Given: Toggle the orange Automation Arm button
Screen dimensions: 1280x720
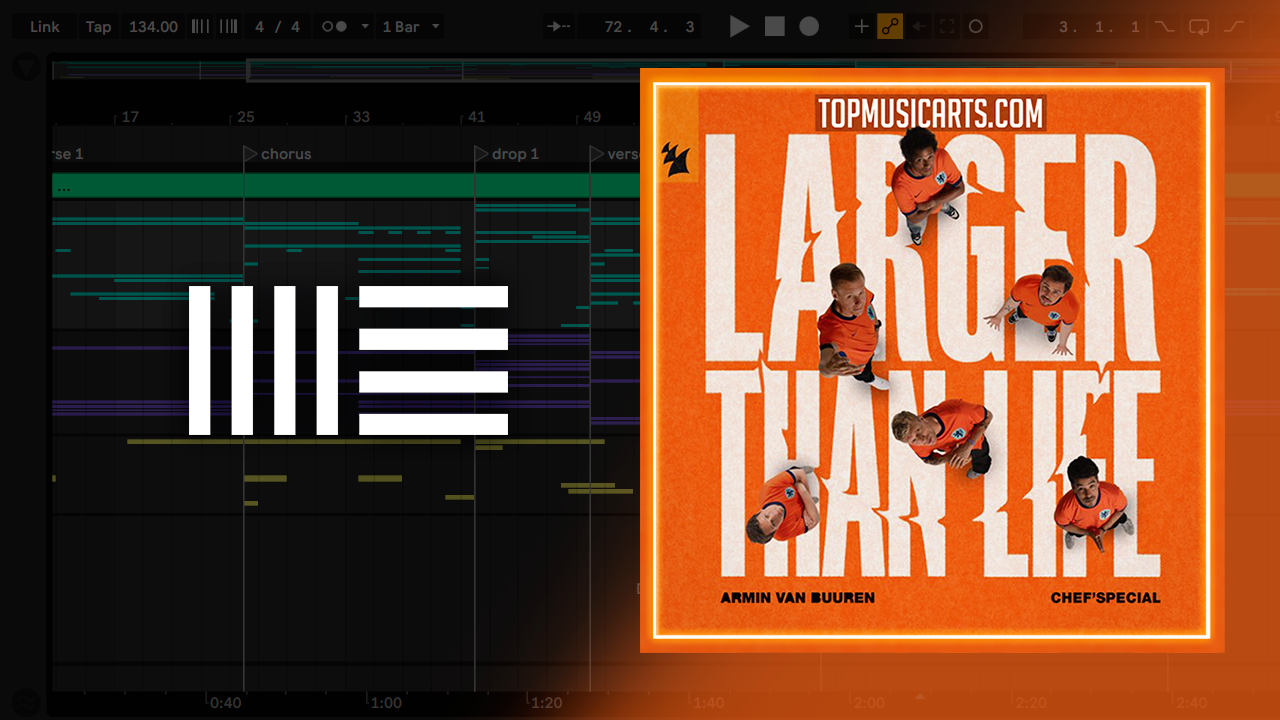Looking at the screenshot, I should point(890,27).
